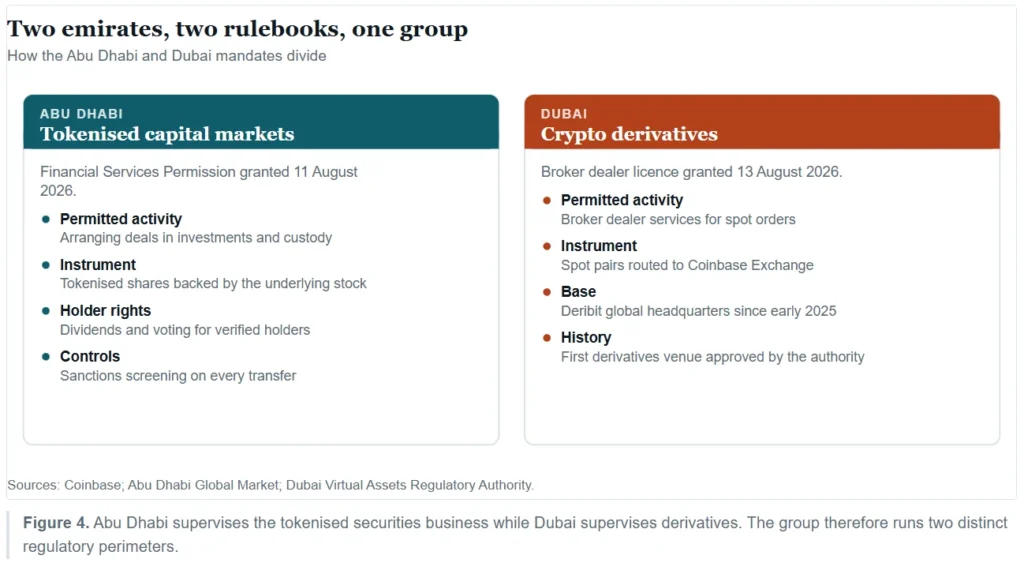This screenshot has width=1024, height=574.
Task: Click 'Spot pairs routed to Coinbase Exchange'
Action: (687, 265)
